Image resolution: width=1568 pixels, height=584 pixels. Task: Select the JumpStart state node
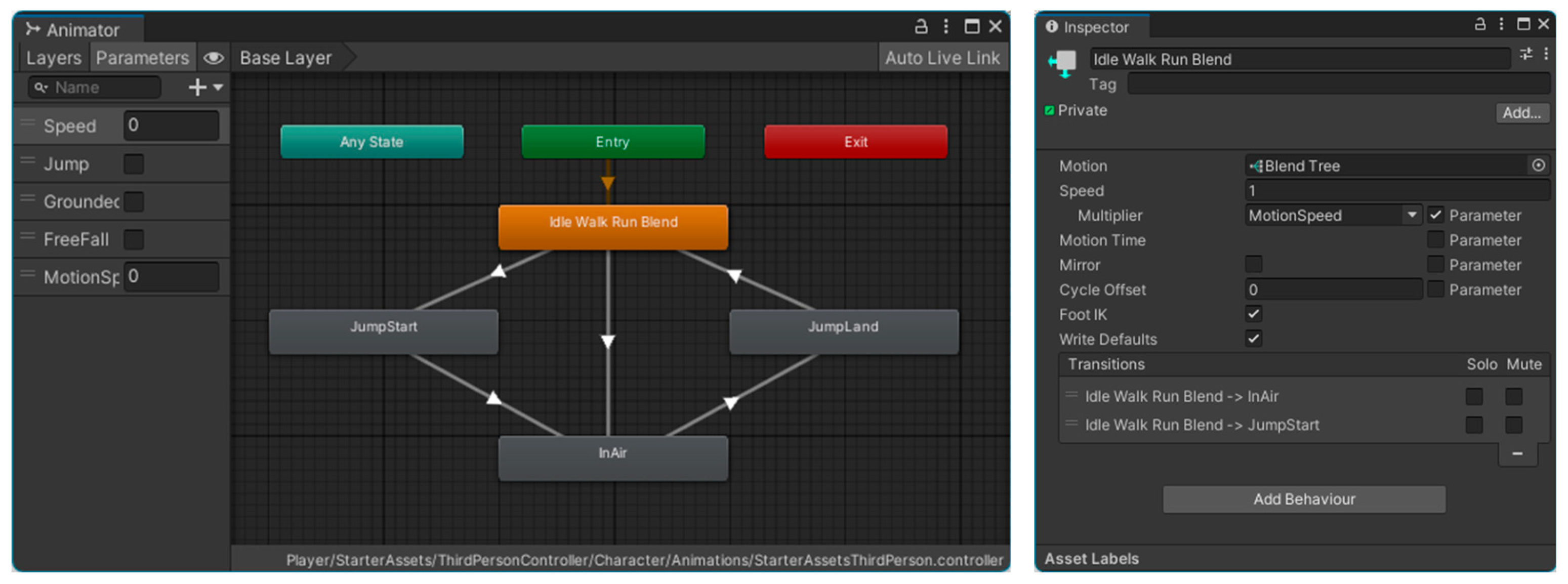click(384, 331)
